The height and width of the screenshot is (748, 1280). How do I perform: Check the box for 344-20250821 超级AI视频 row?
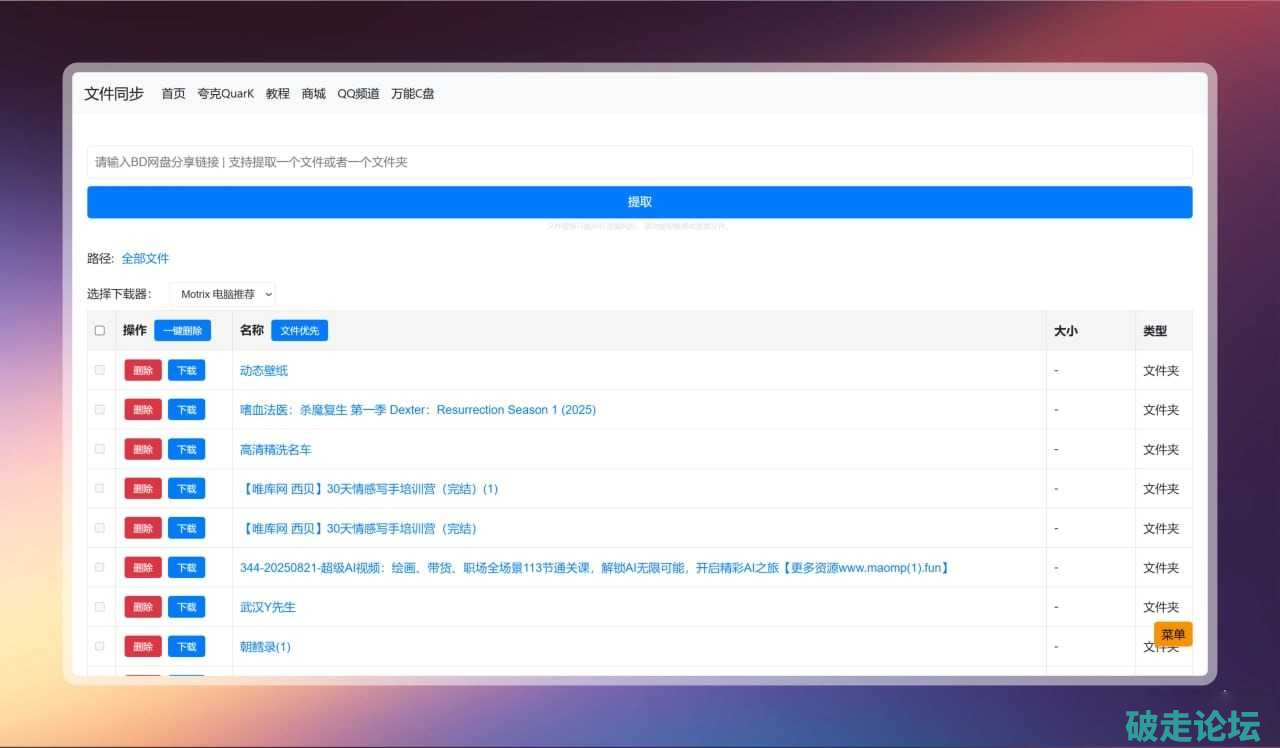coord(99,567)
